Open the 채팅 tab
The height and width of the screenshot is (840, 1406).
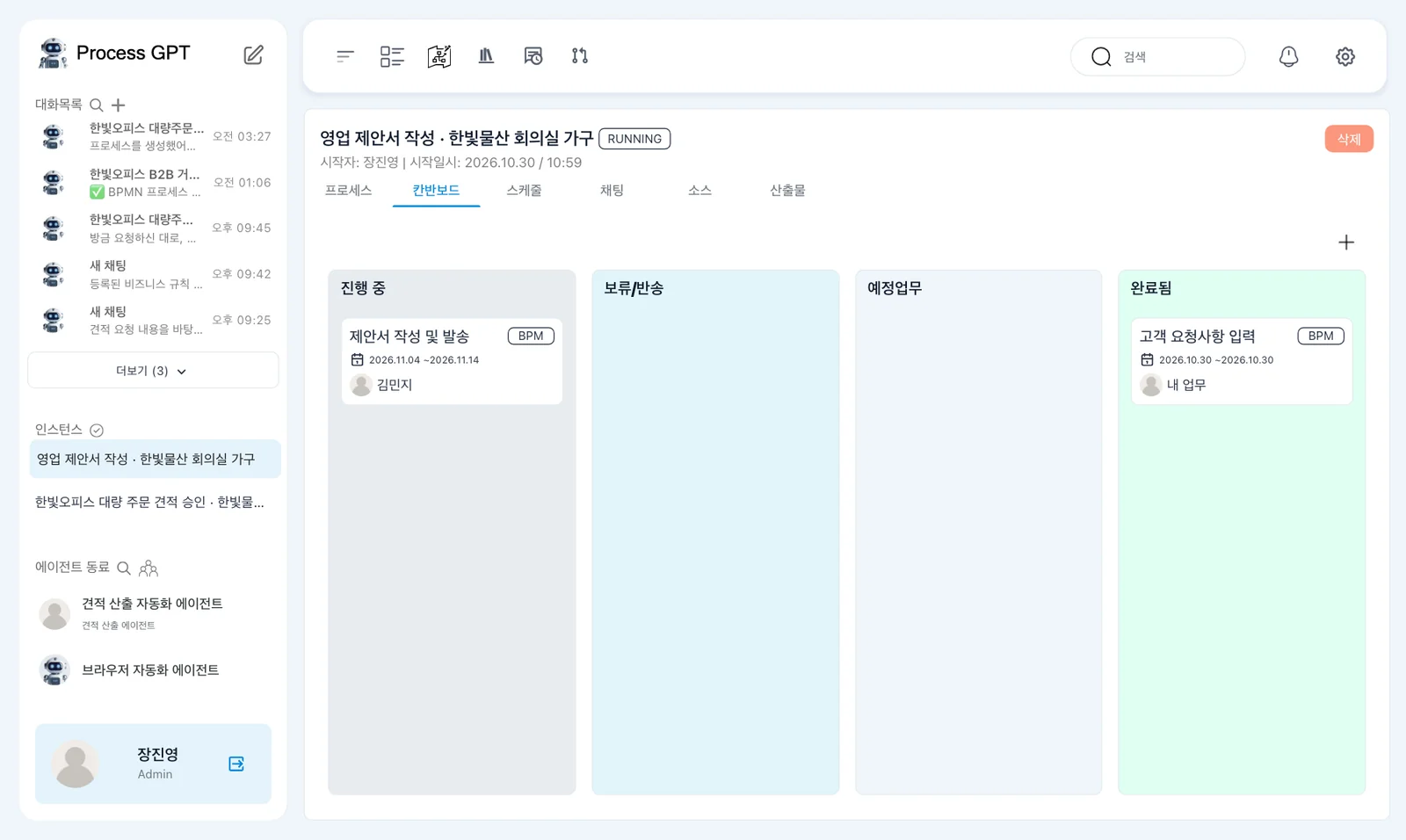pos(612,191)
